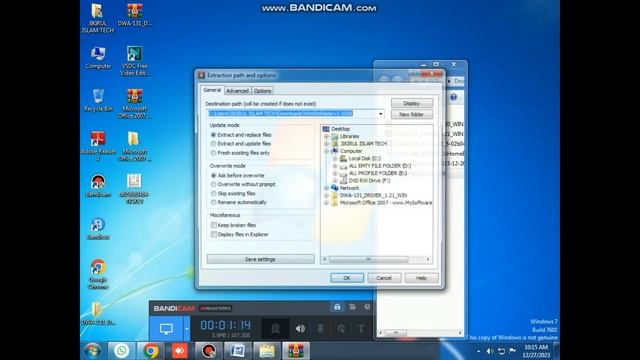This screenshot has width=640, height=360.
Task: Switch to the Options tab
Action: (x=262, y=91)
